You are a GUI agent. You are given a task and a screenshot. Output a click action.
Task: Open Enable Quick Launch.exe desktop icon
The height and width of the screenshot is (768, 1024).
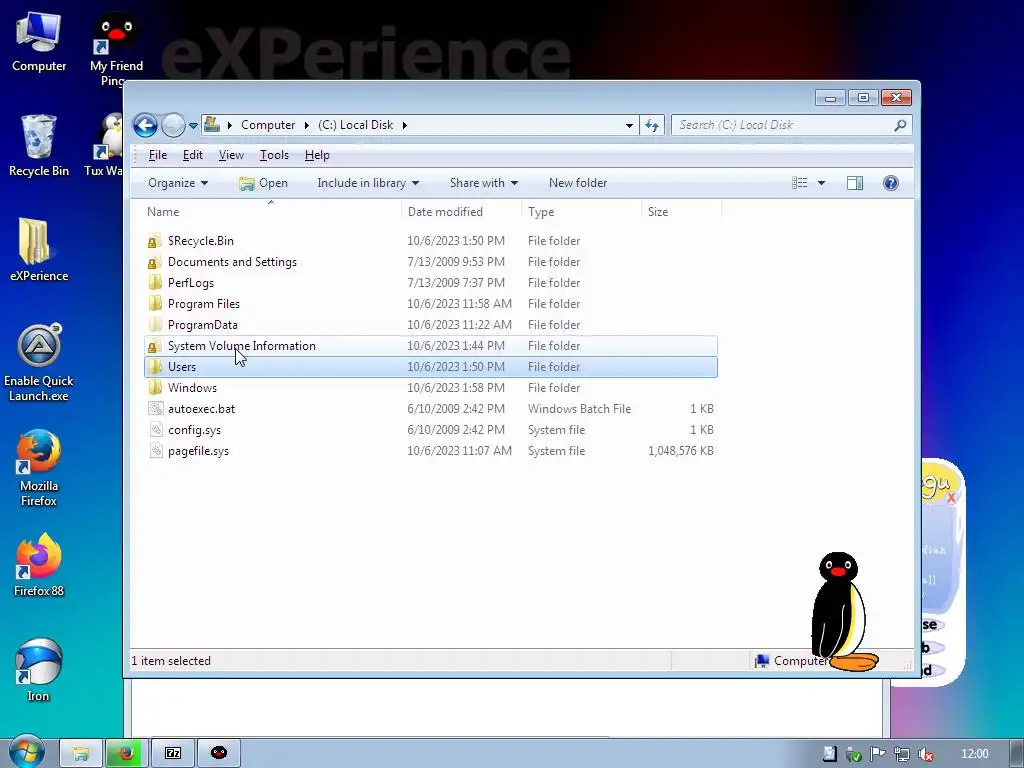(x=39, y=362)
